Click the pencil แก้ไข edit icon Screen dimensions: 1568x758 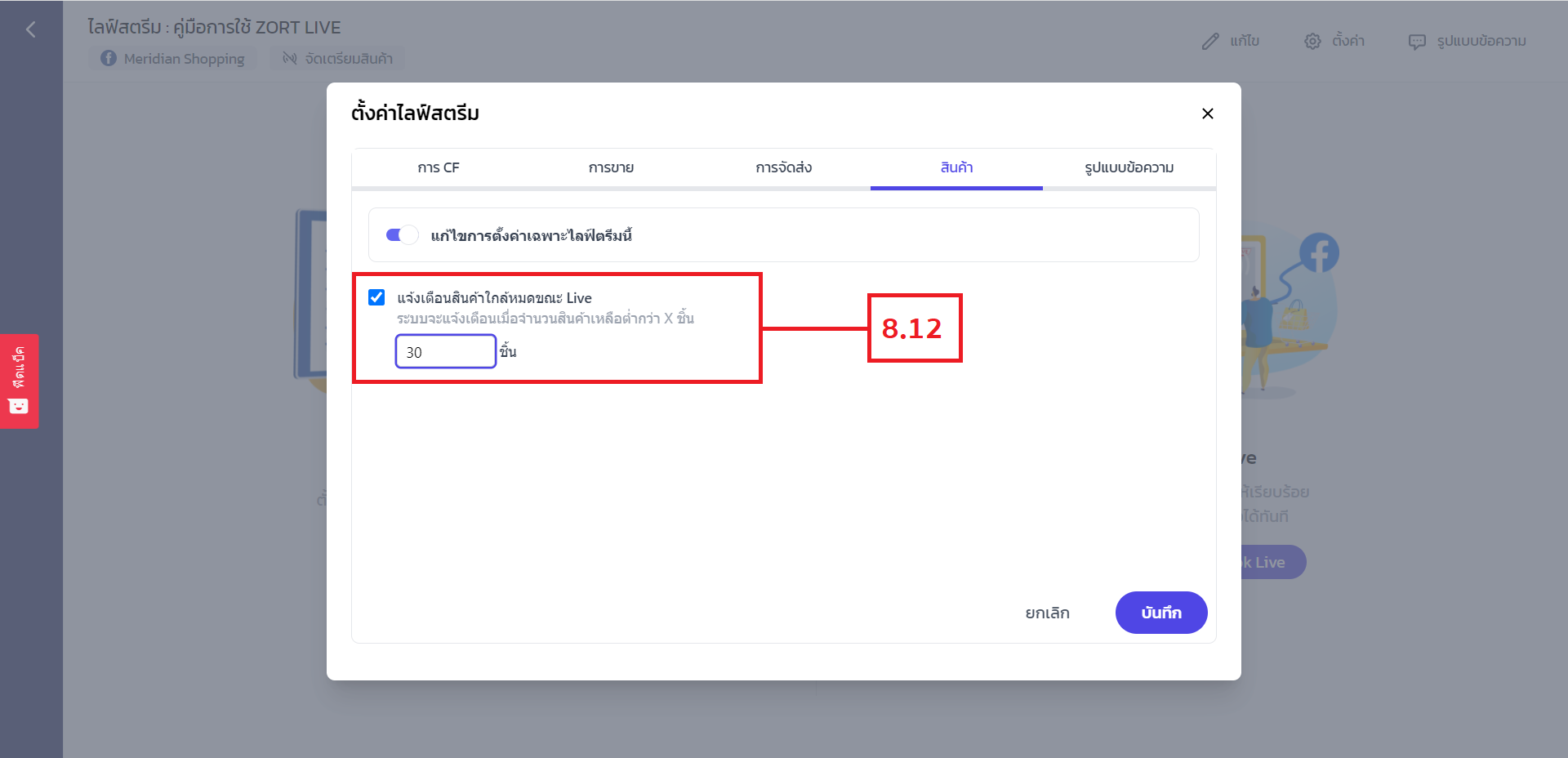(1210, 42)
